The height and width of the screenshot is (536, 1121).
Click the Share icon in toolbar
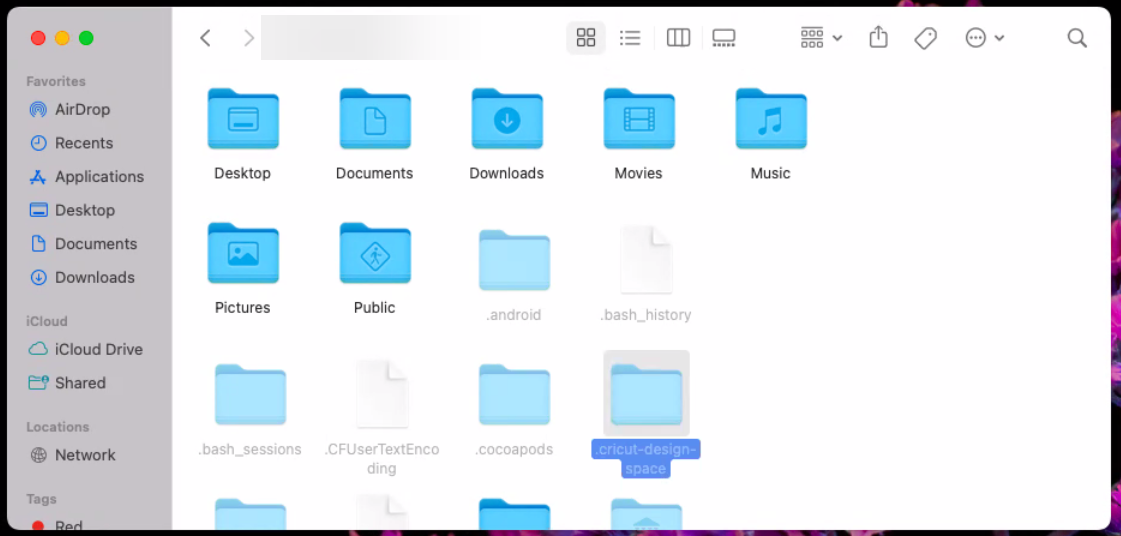pyautogui.click(x=878, y=38)
